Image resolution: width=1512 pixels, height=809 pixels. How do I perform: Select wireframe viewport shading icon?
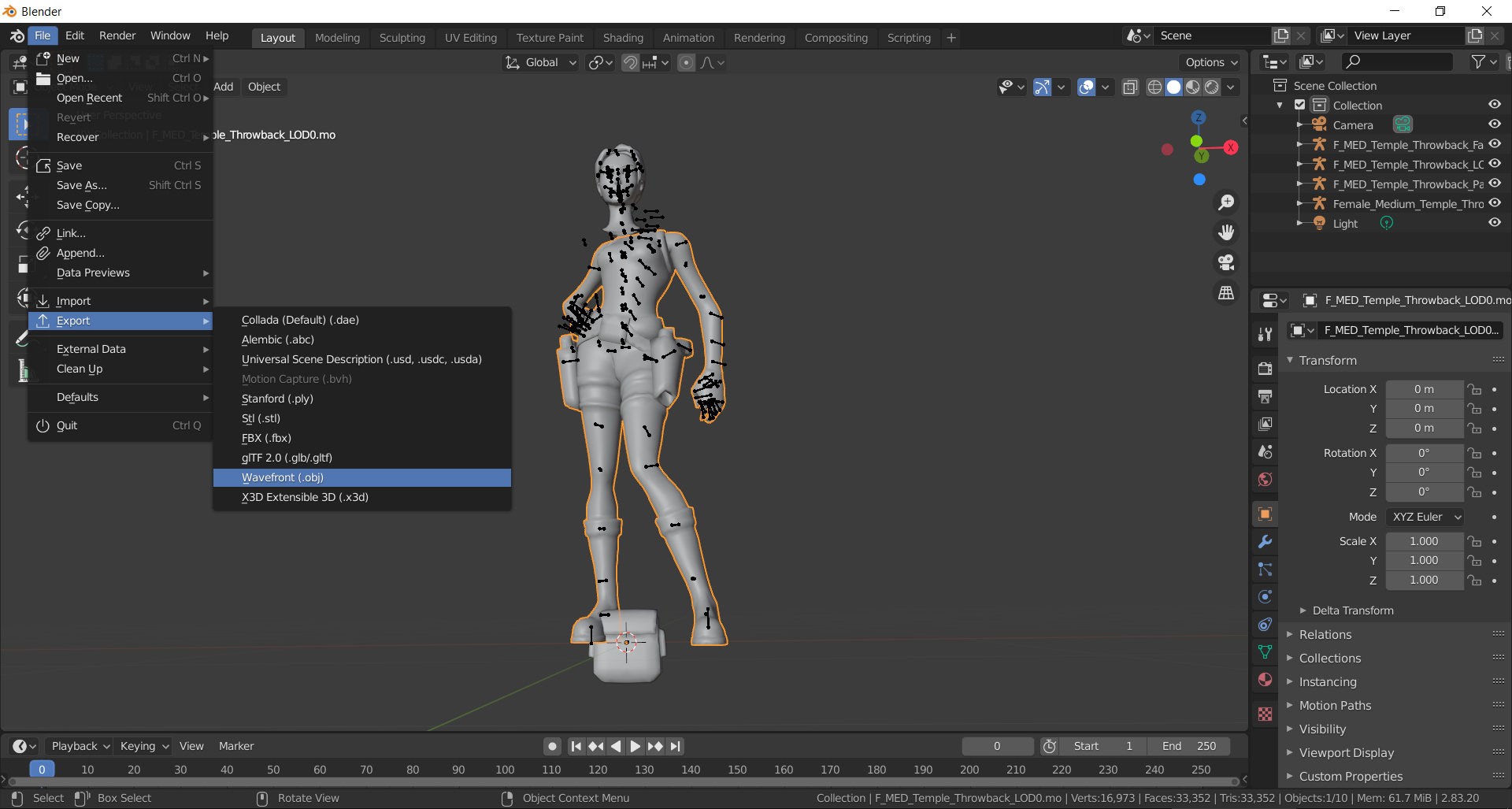pos(1154,87)
